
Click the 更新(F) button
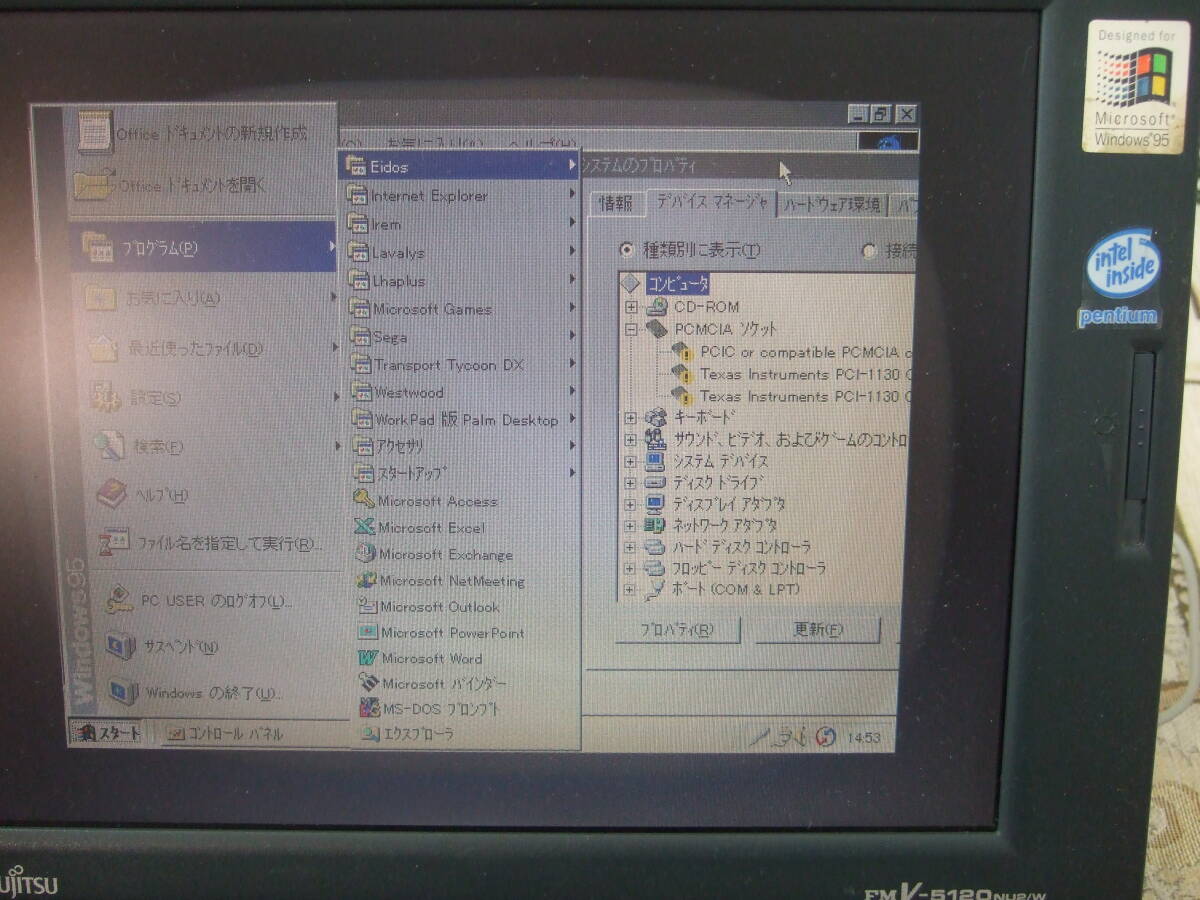tap(818, 630)
